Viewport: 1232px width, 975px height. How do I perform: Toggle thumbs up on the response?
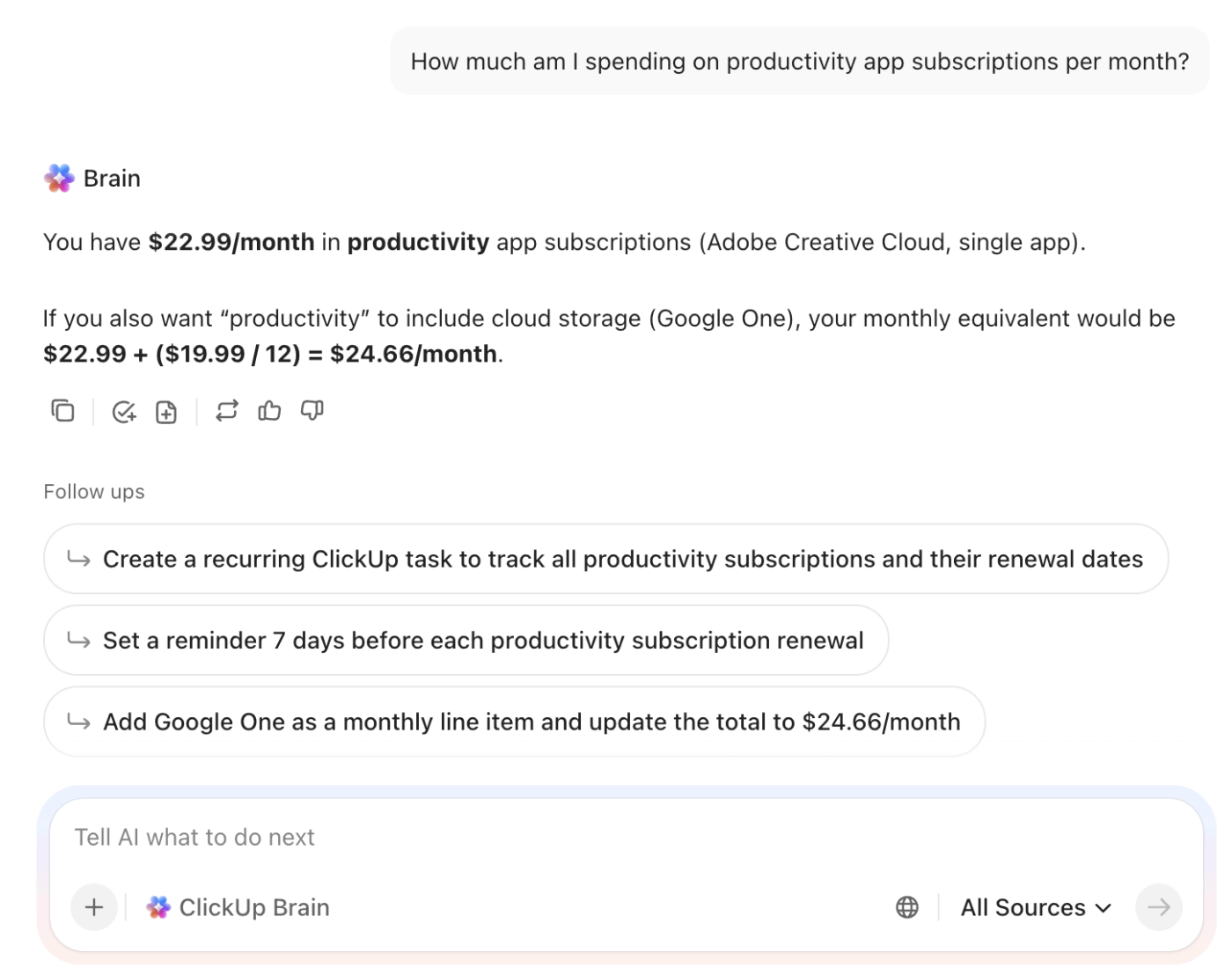[x=269, y=411]
